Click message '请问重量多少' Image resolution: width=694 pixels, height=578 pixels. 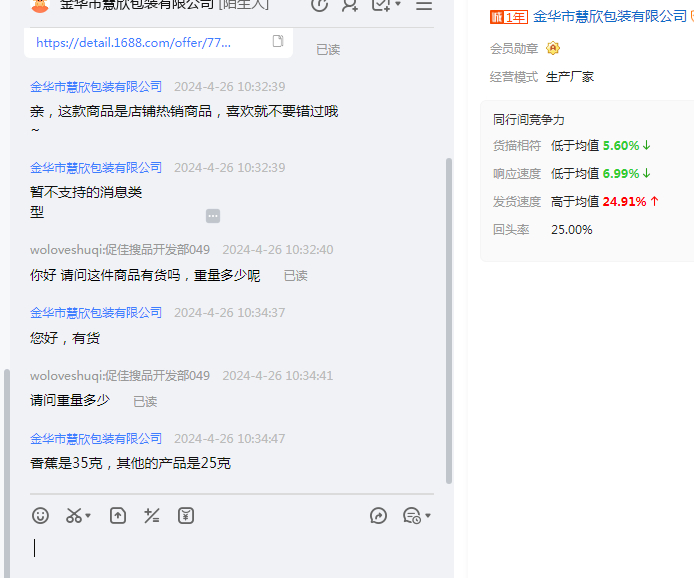[x=70, y=400]
